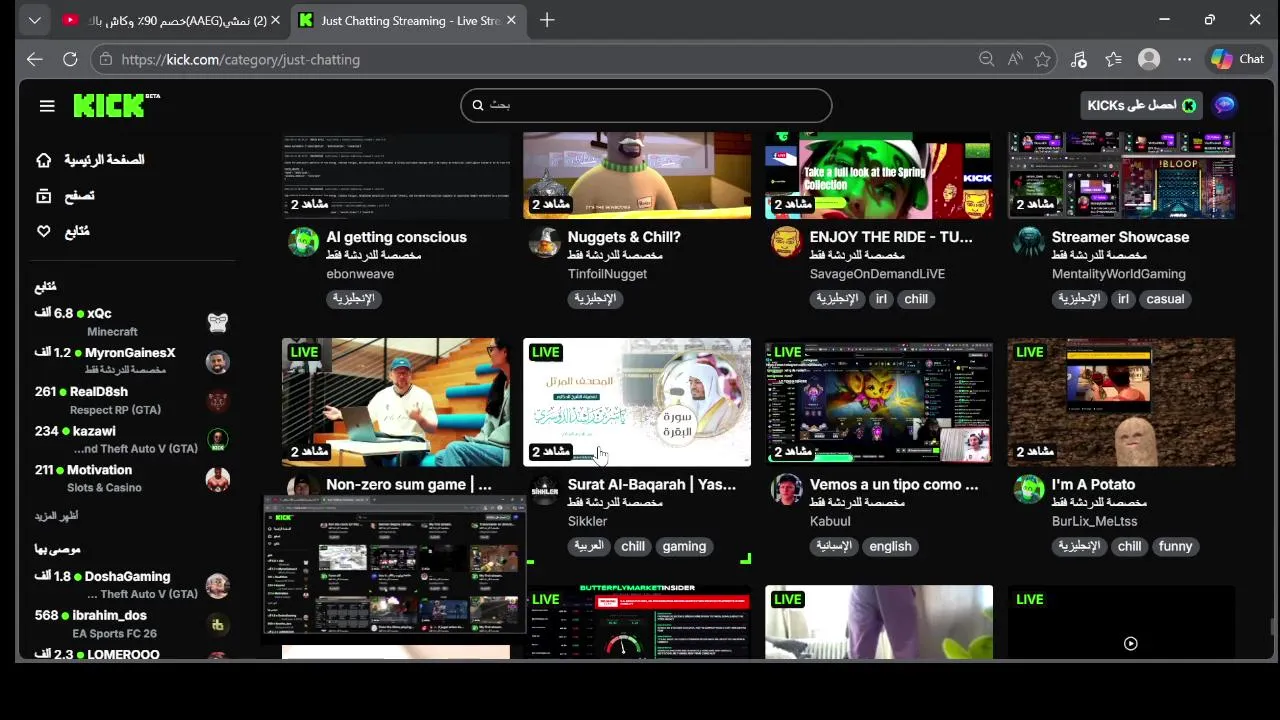This screenshot has height=720, width=1280.
Task: Open Surat Al-Baqarah stream title
Action: 652,484
